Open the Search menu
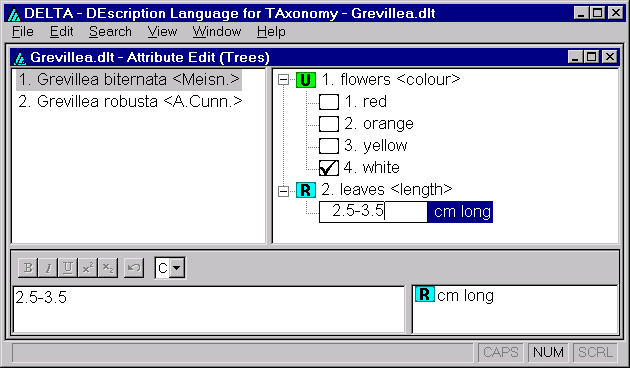The width and height of the screenshot is (630, 368). [x=110, y=31]
